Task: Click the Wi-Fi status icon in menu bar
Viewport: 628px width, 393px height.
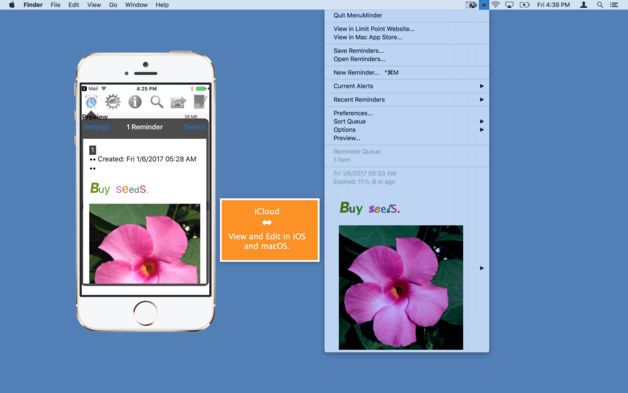Action: pos(496,5)
